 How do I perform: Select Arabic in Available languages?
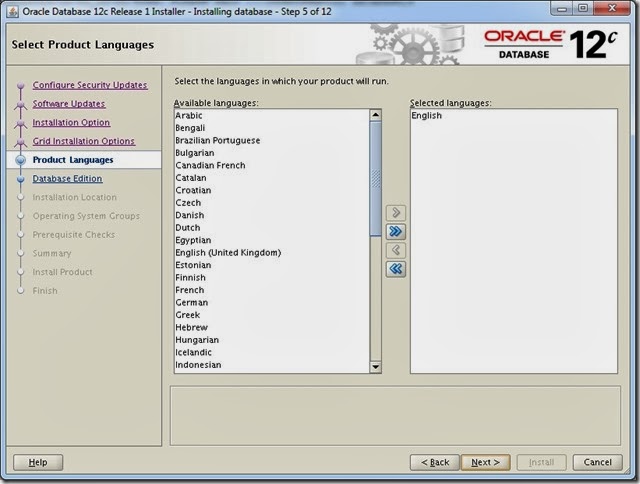271,115
